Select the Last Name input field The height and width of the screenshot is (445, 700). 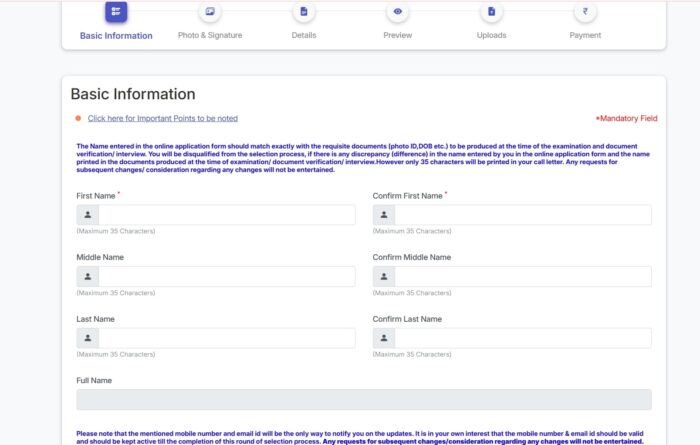pyautogui.click(x=226, y=338)
